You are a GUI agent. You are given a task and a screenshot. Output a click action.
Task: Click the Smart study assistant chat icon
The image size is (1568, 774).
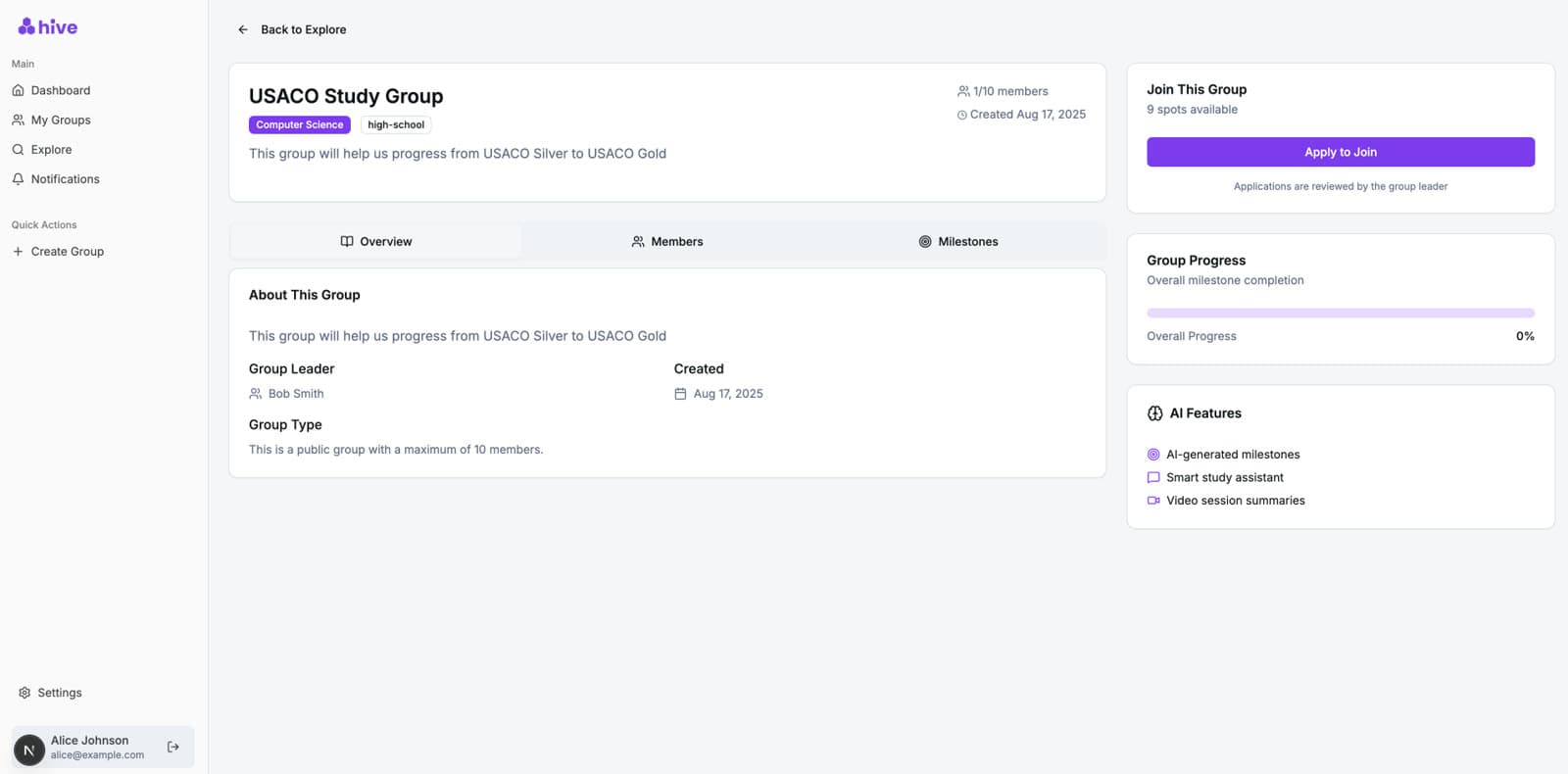1153,478
